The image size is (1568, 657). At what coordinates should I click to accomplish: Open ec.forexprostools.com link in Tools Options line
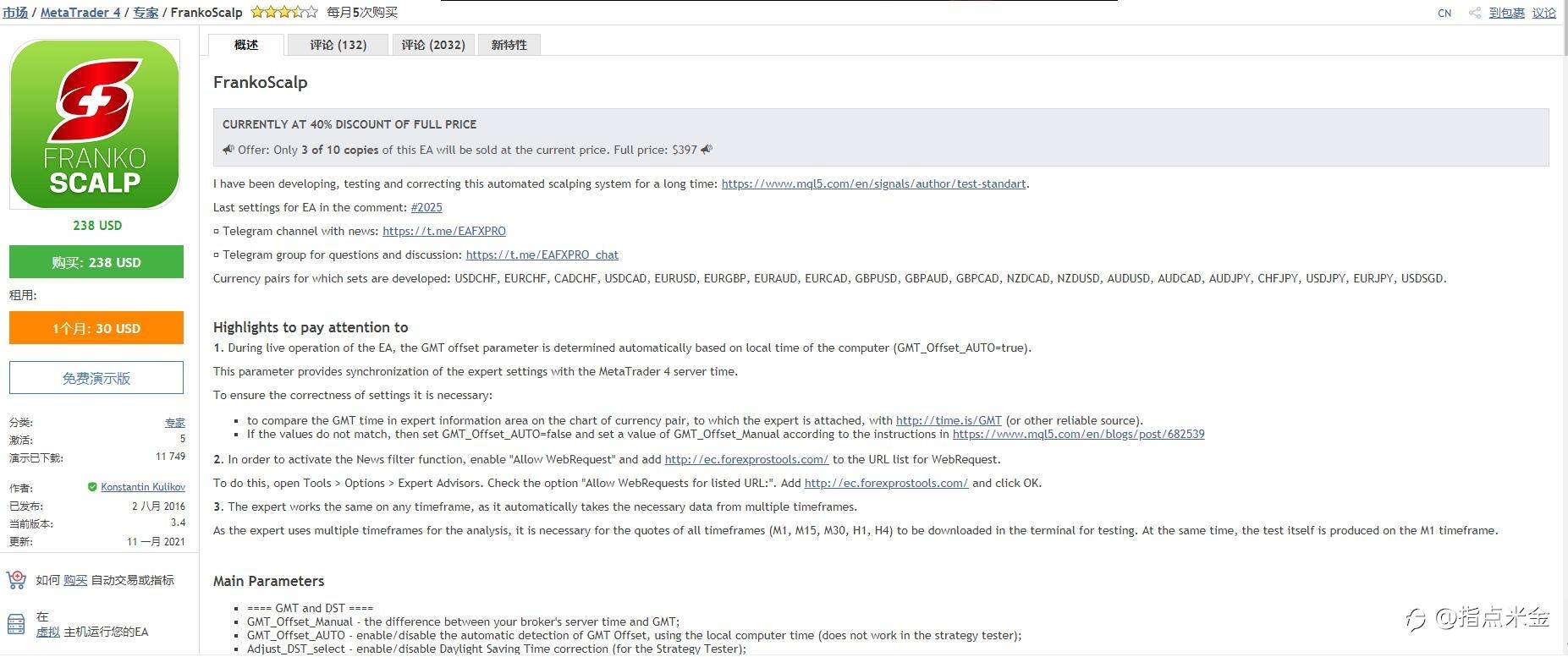[x=886, y=483]
